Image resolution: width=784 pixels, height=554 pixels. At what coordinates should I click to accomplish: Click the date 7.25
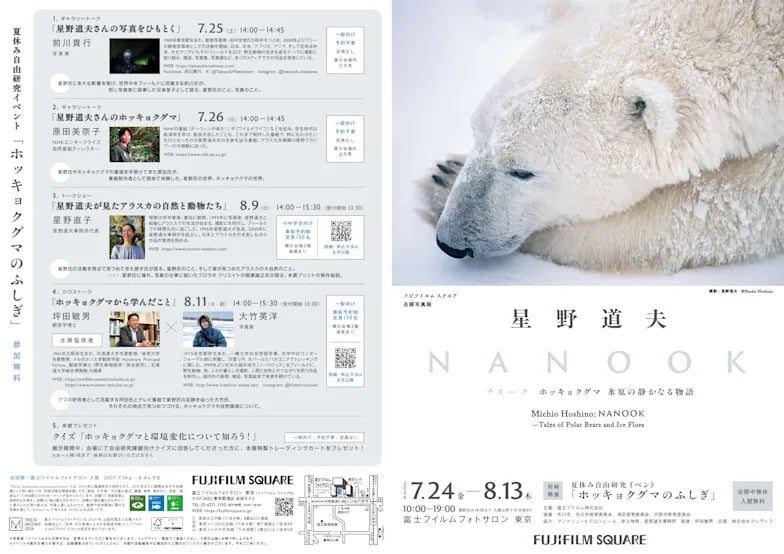coord(210,28)
